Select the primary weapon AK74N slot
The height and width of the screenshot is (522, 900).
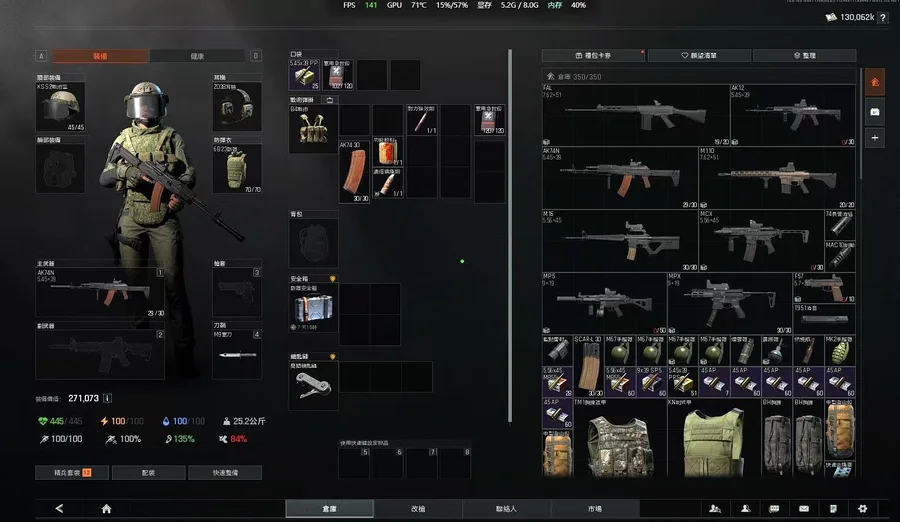[100, 292]
